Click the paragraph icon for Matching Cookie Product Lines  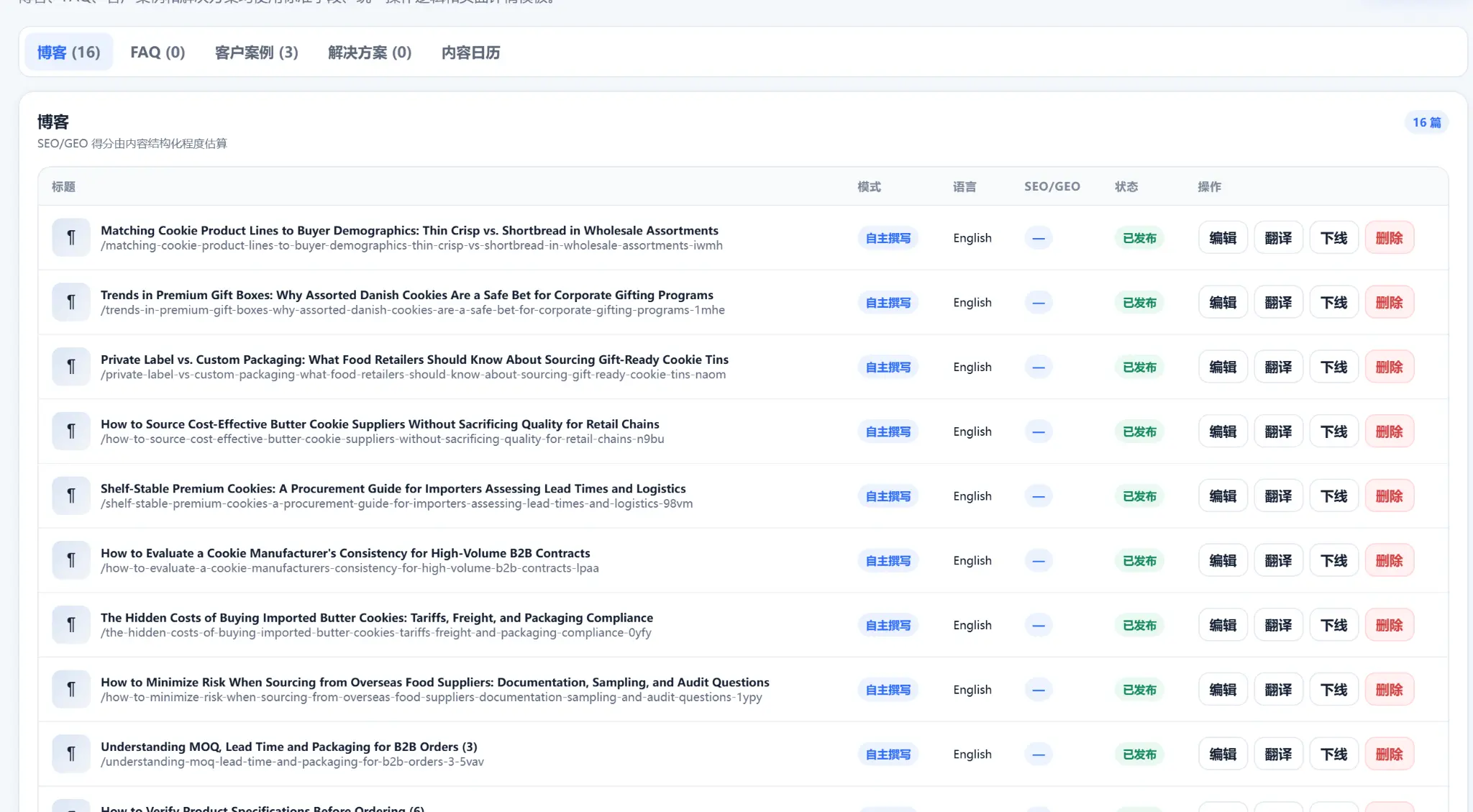coord(71,237)
